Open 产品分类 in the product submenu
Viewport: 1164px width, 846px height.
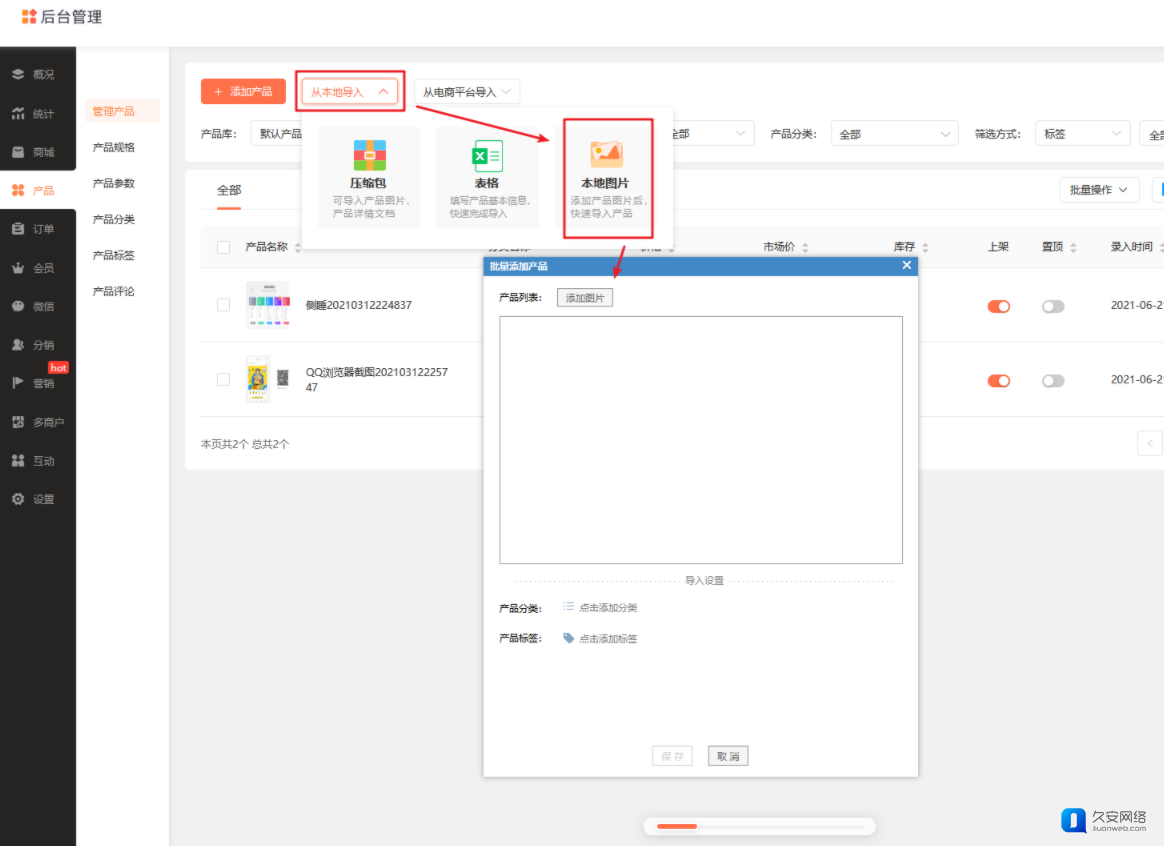(114, 219)
